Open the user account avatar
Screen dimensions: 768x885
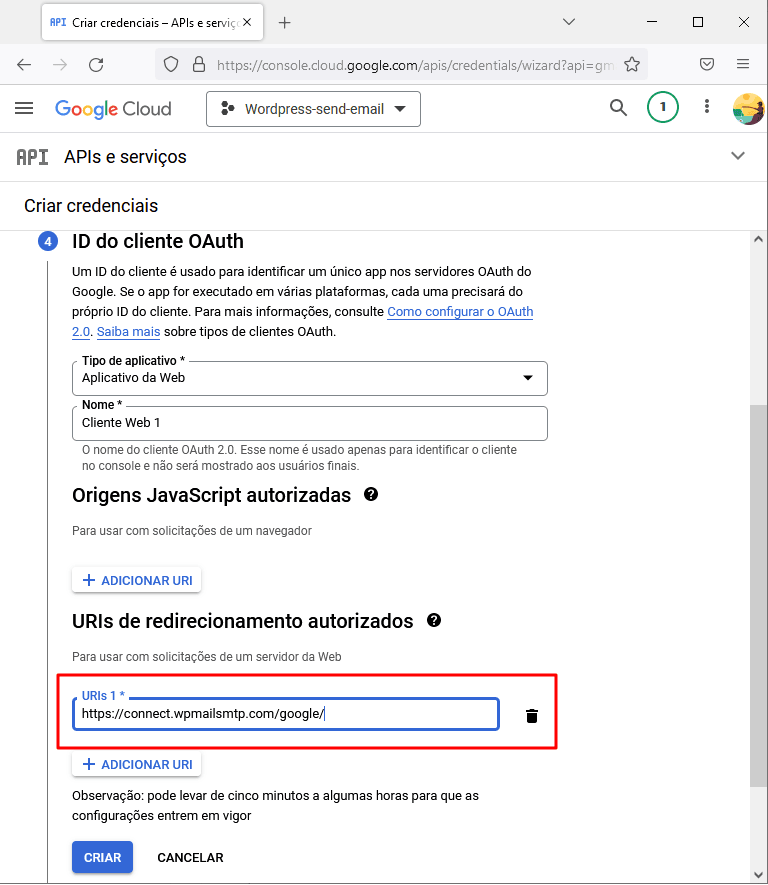tap(748, 108)
